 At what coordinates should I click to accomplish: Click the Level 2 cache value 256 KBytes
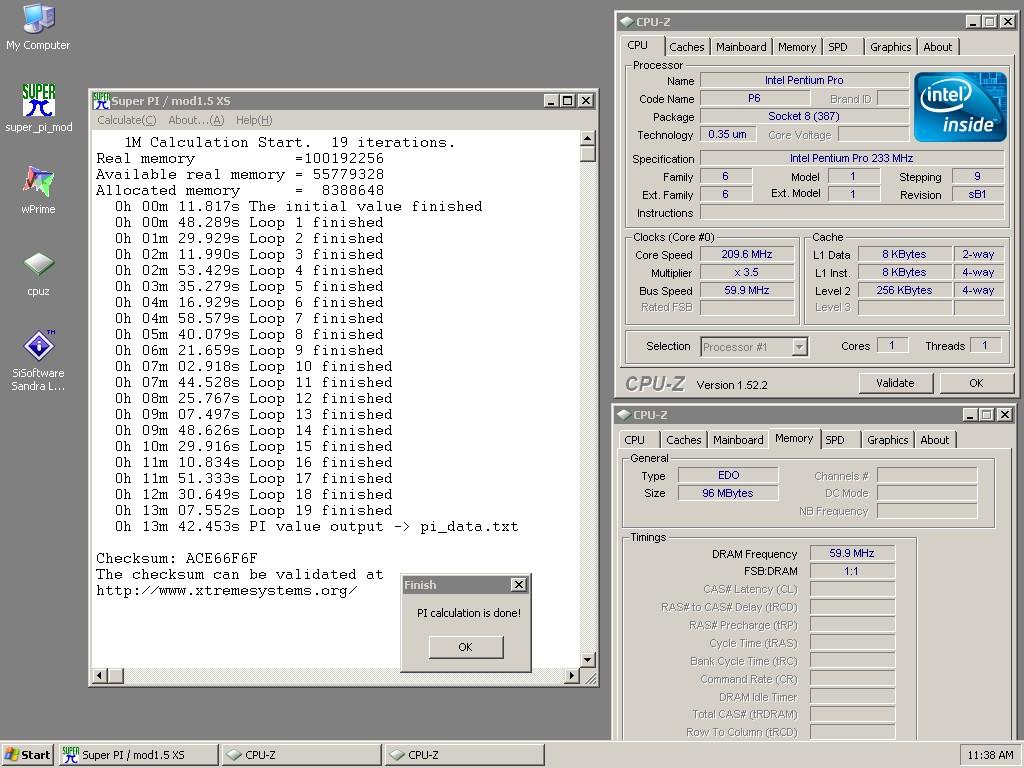[904, 290]
